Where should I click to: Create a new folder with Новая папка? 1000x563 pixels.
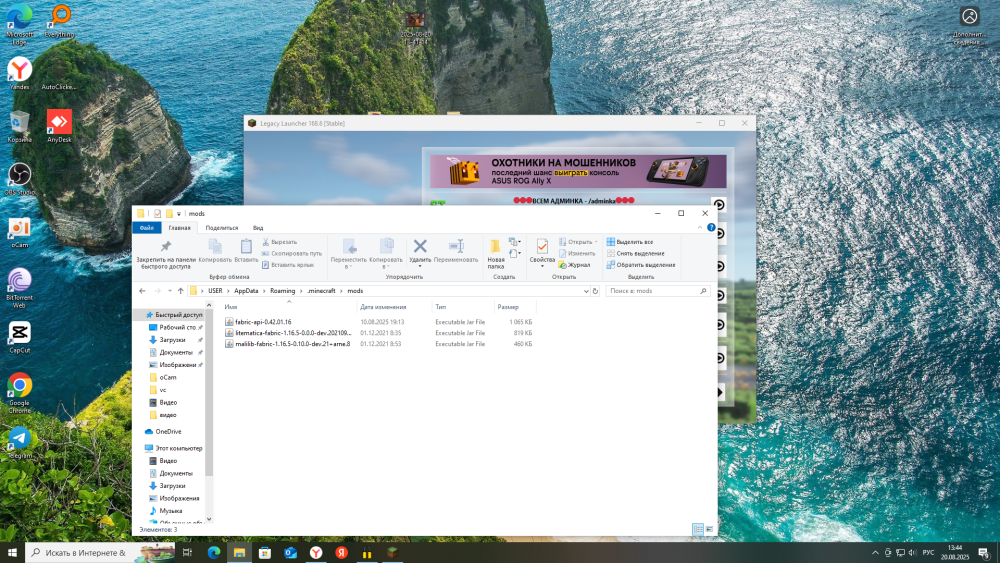[x=496, y=254]
